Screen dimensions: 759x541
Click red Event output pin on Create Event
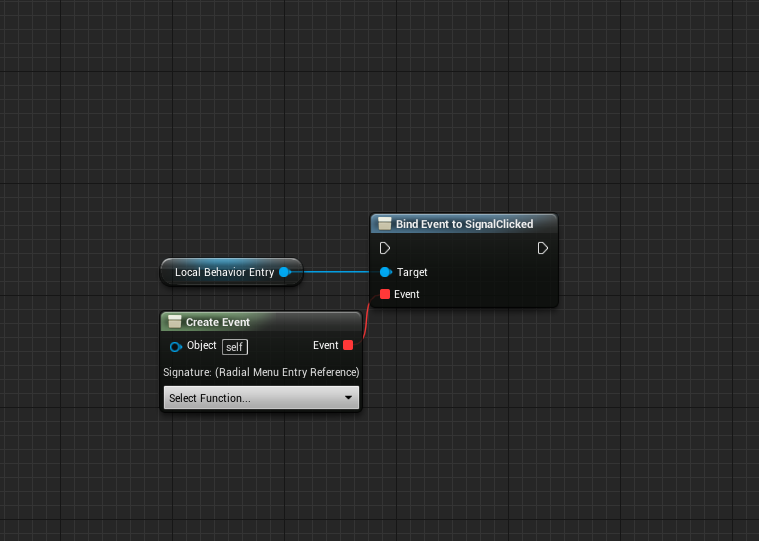[x=348, y=345]
